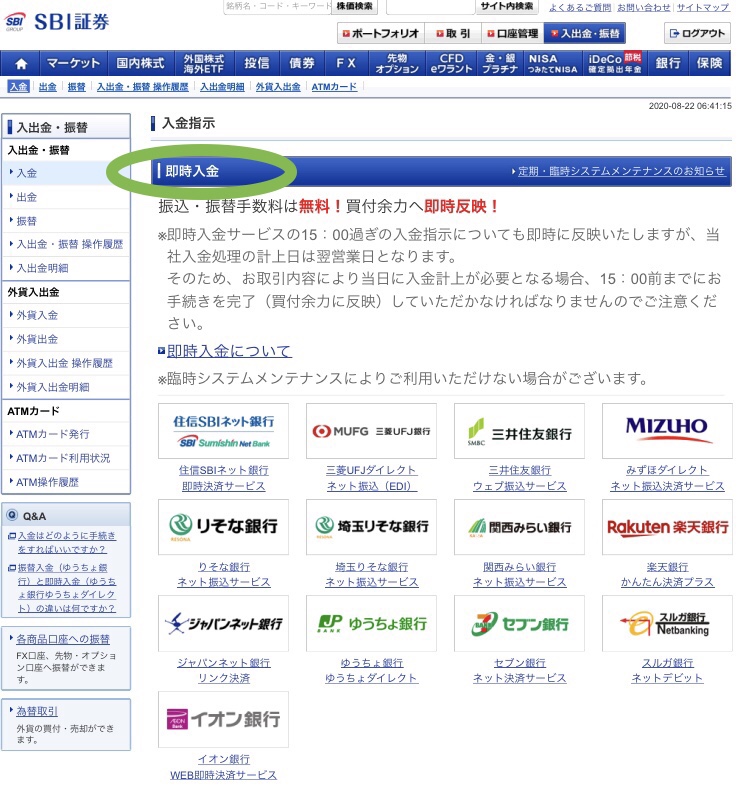
Task: Open 各商品口座への振替 link
Action: pos(63,639)
